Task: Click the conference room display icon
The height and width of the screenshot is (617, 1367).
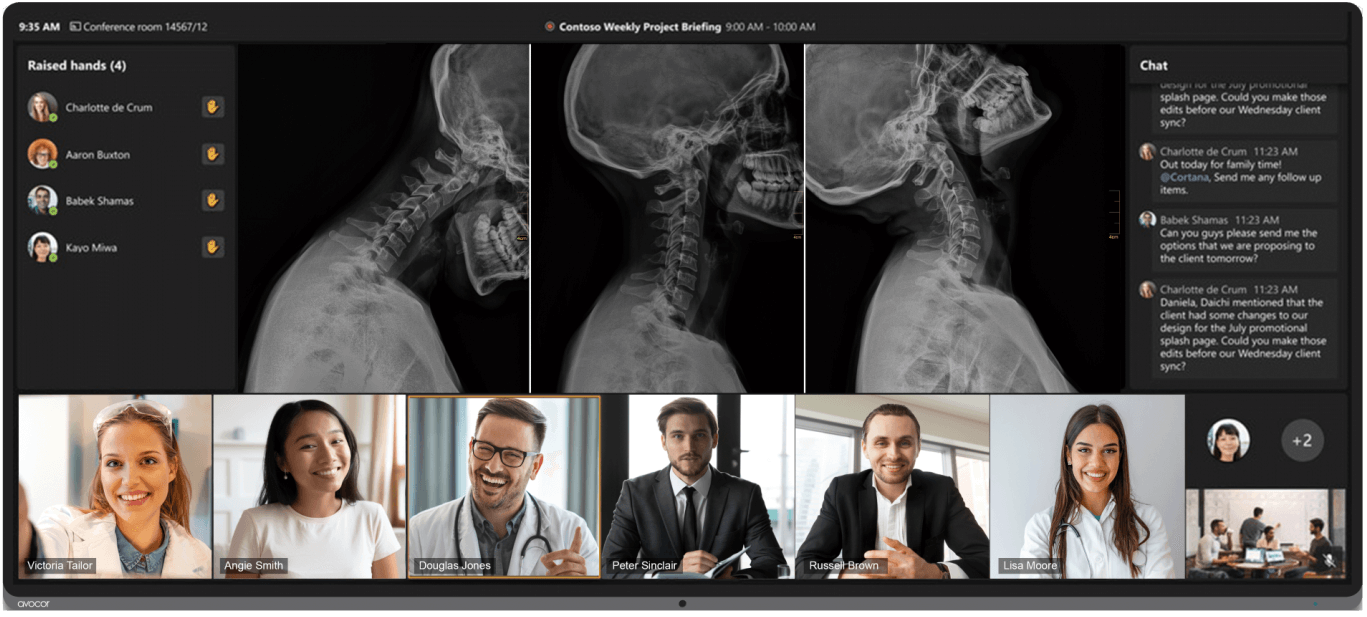Action: (x=75, y=27)
